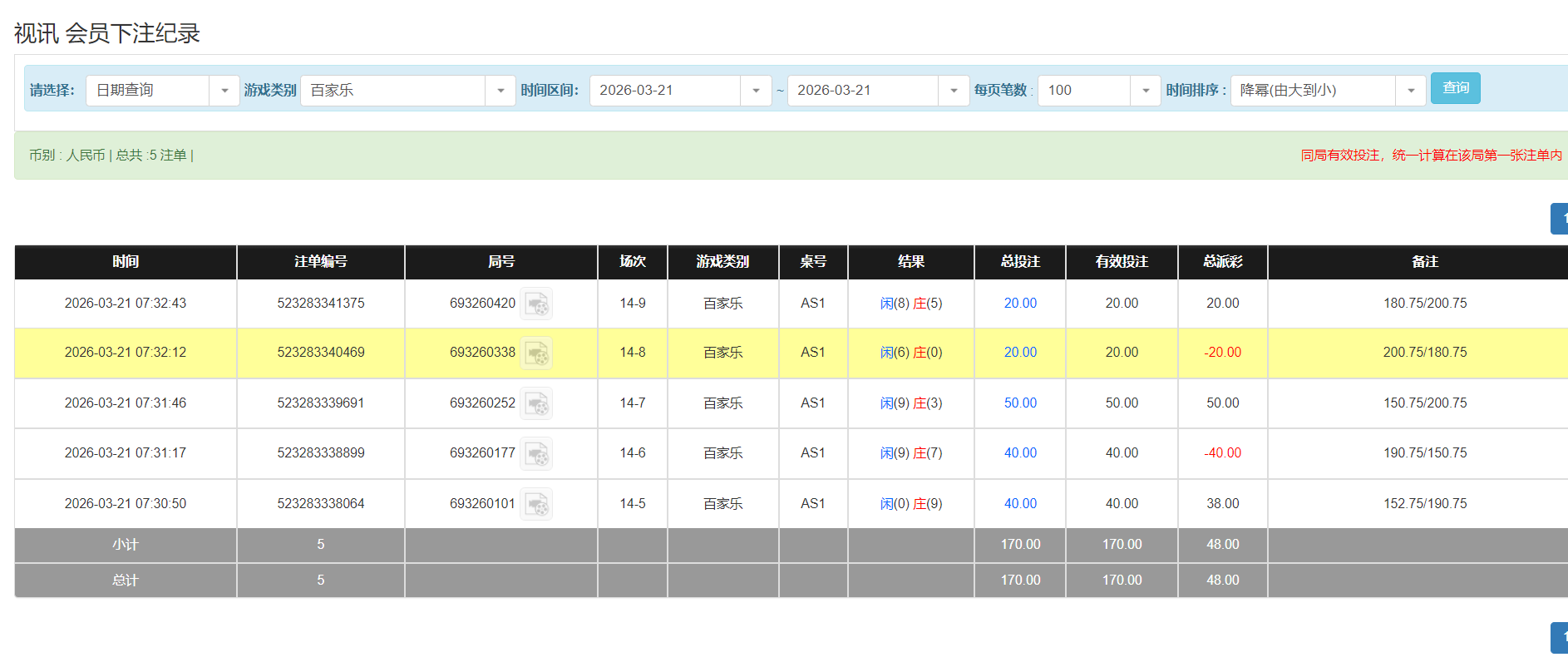Open video replay icon for round 693260177
Image resolution: width=1568 pixels, height=672 pixels.
537,454
